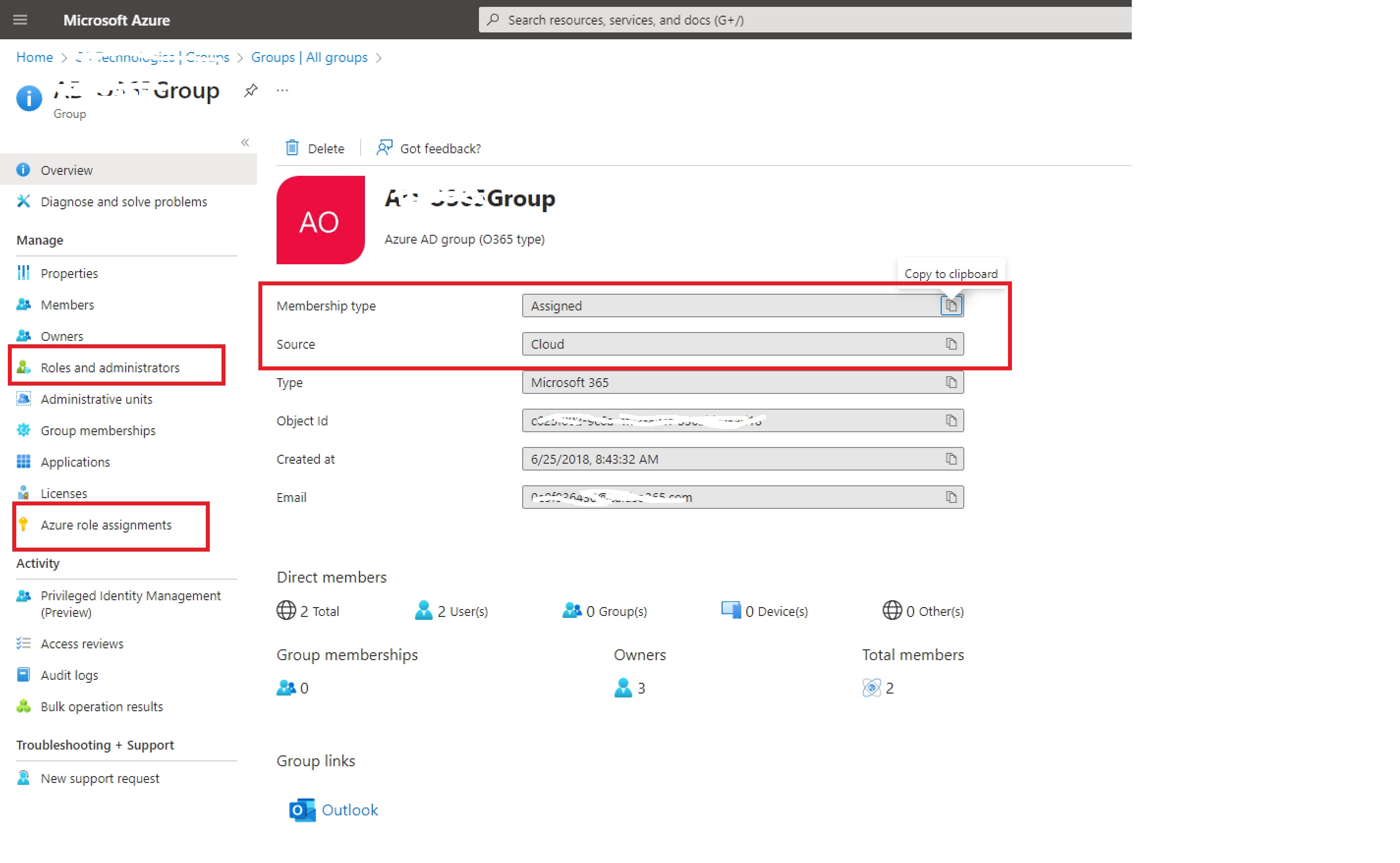Pin the group blade
Viewport: 1400px width, 863px height.
tap(251, 90)
